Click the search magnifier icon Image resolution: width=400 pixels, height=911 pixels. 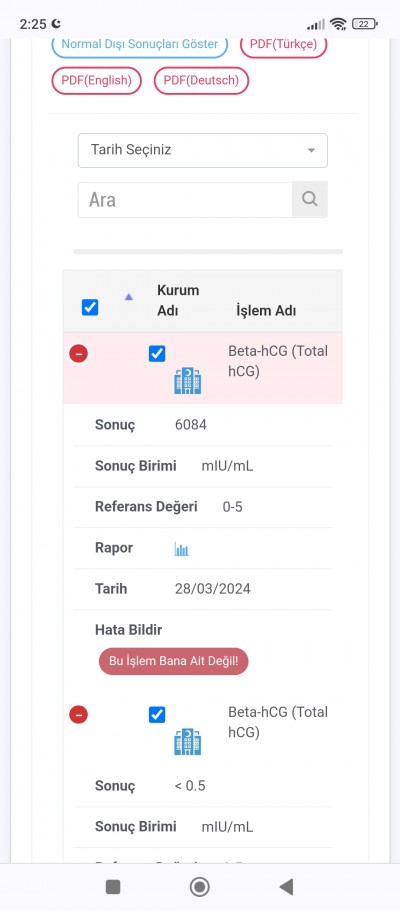(309, 199)
